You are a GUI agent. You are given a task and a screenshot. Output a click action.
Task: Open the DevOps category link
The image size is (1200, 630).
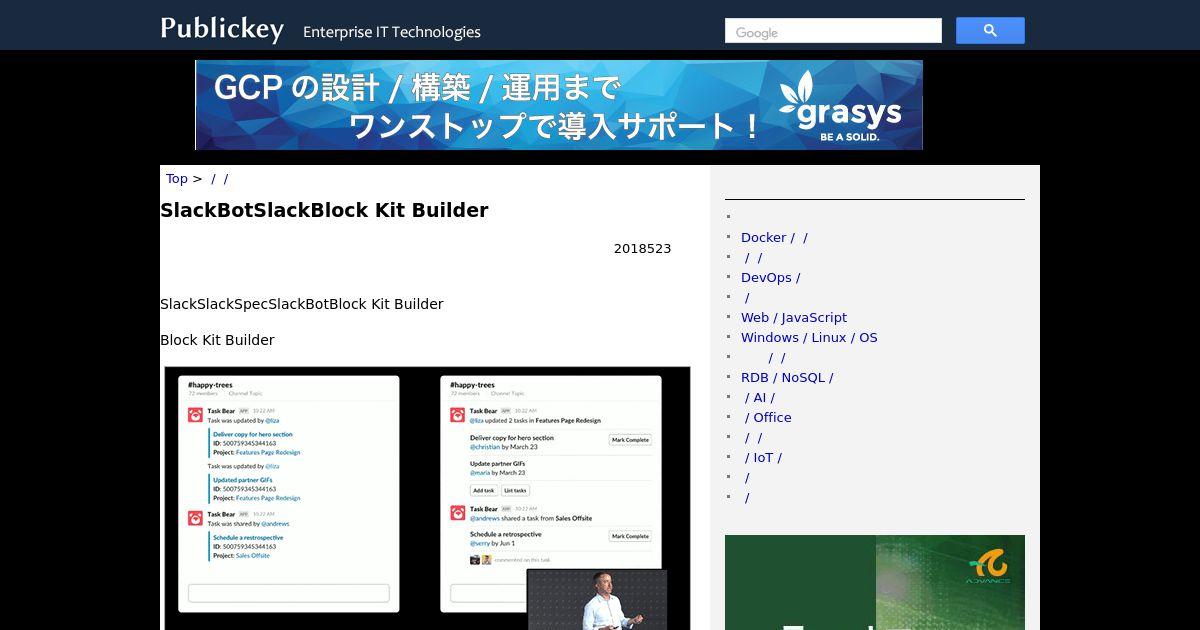point(770,278)
